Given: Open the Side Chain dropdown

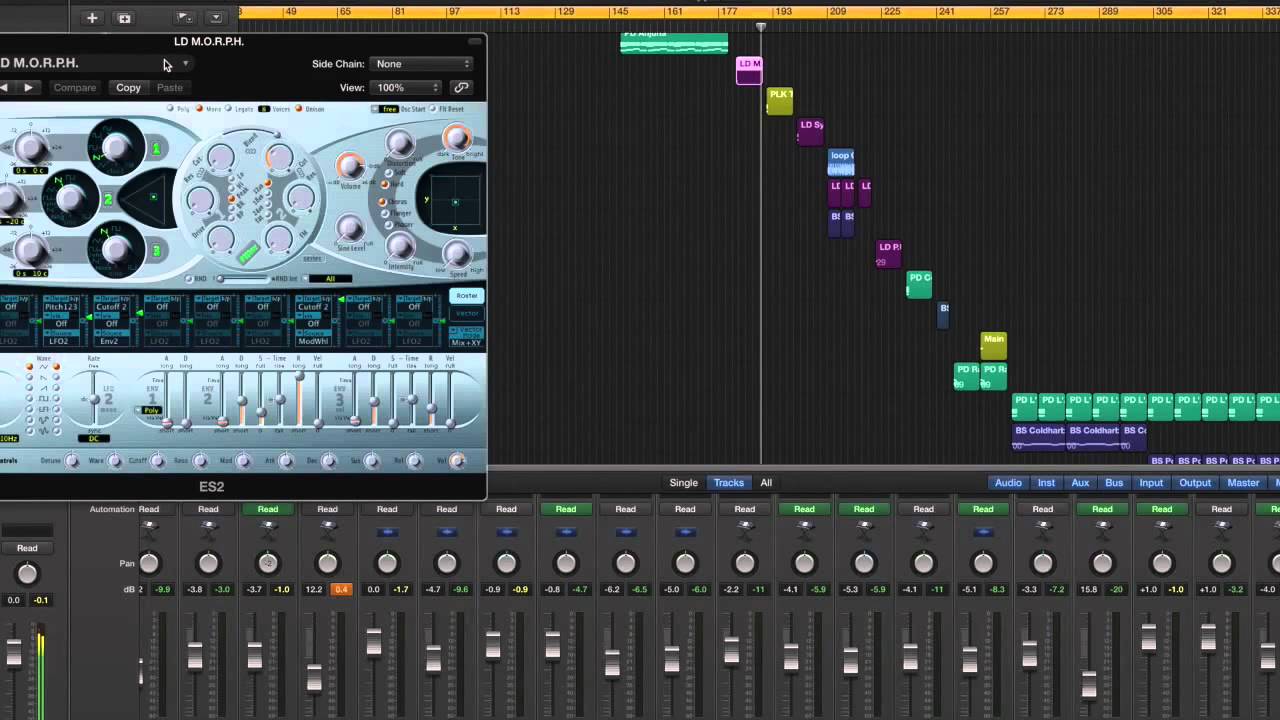Looking at the screenshot, I should [x=422, y=64].
